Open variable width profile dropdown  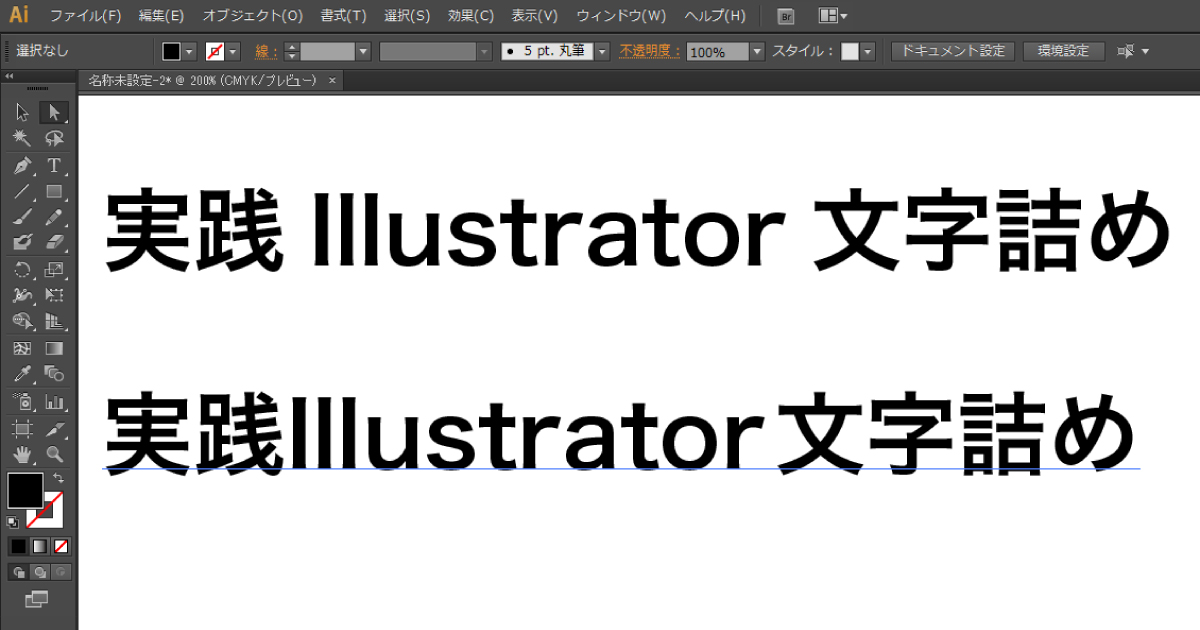click(485, 51)
